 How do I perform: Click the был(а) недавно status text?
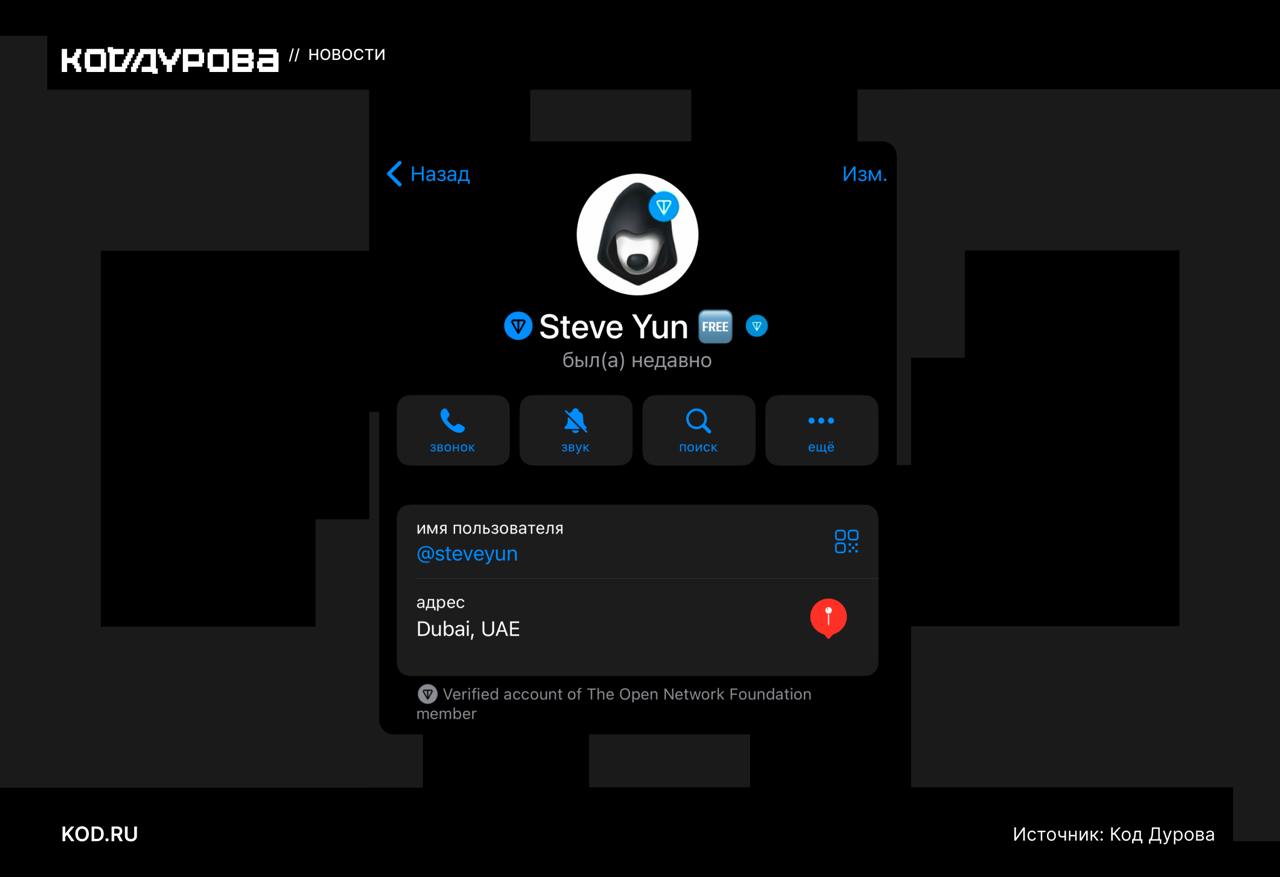(x=637, y=361)
